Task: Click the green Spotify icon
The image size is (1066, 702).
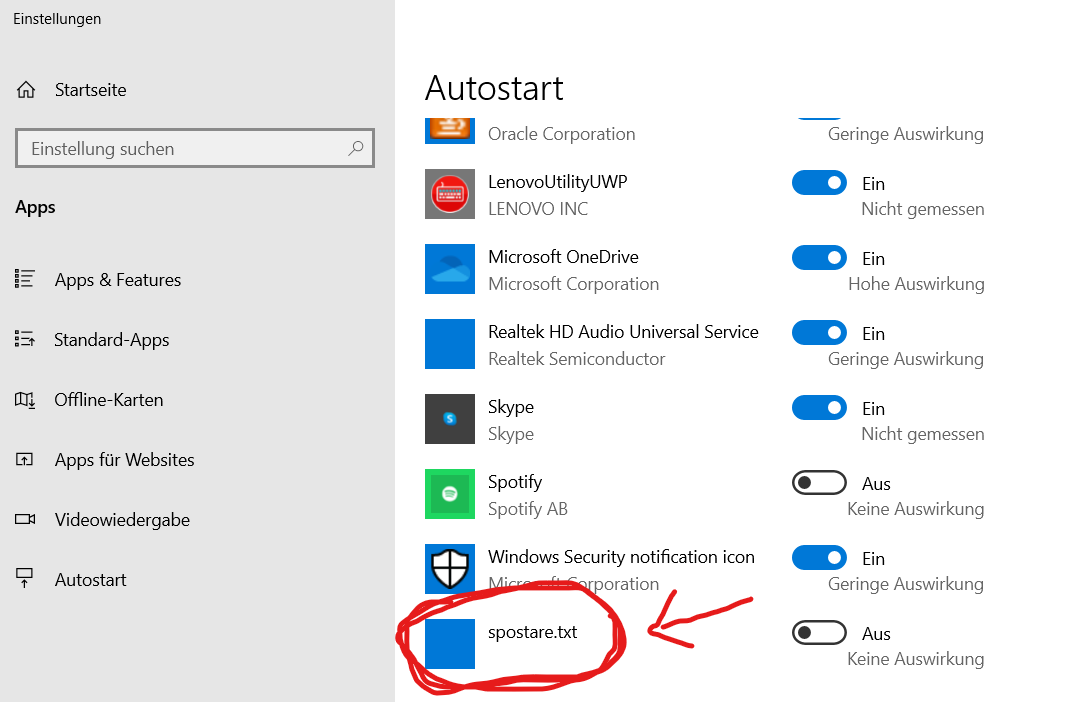Action: tap(450, 494)
